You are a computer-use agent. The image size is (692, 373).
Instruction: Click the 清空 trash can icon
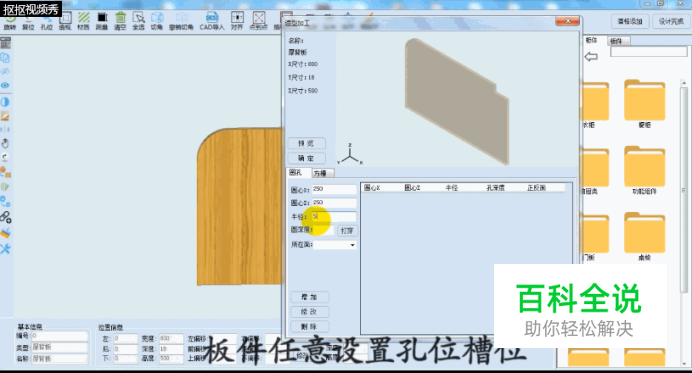(x=120, y=20)
